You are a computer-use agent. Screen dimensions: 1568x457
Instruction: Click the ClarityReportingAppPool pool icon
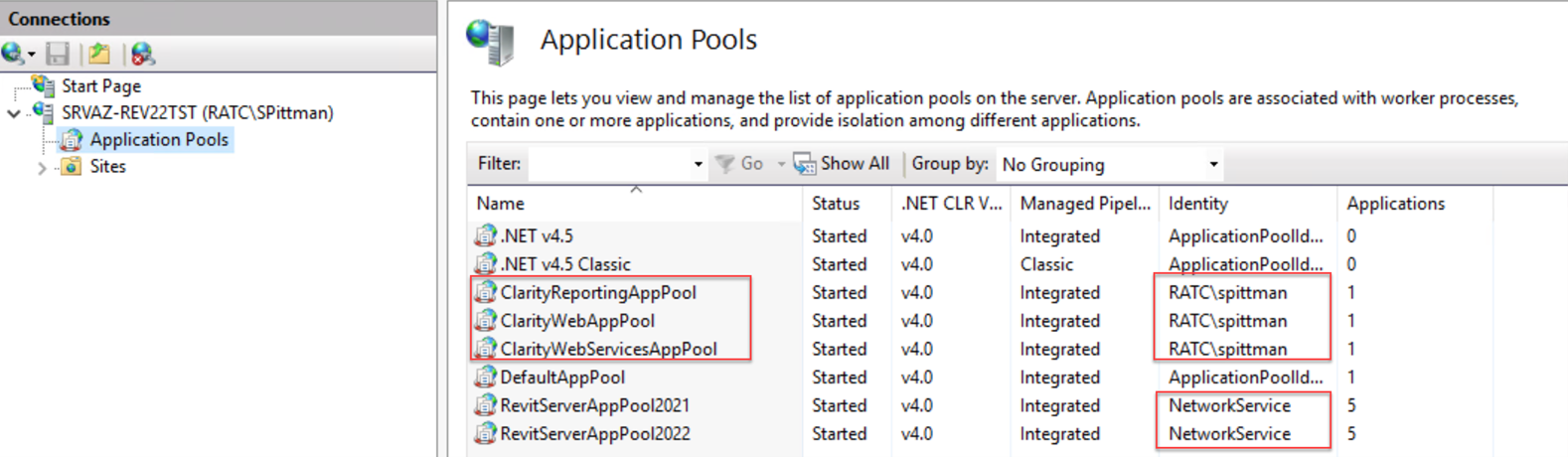[x=485, y=292]
